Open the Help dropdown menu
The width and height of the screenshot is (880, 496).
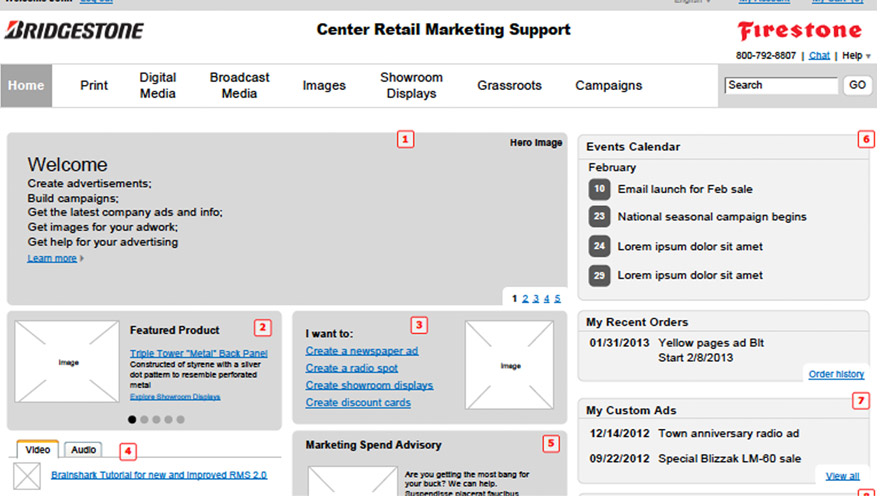pos(855,56)
